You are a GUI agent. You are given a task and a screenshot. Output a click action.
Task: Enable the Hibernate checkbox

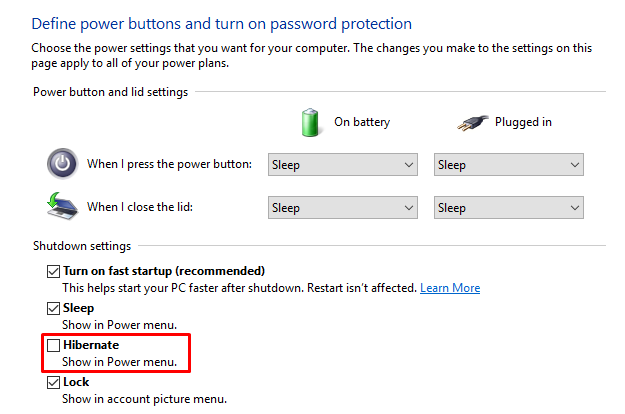pyautogui.click(x=54, y=345)
